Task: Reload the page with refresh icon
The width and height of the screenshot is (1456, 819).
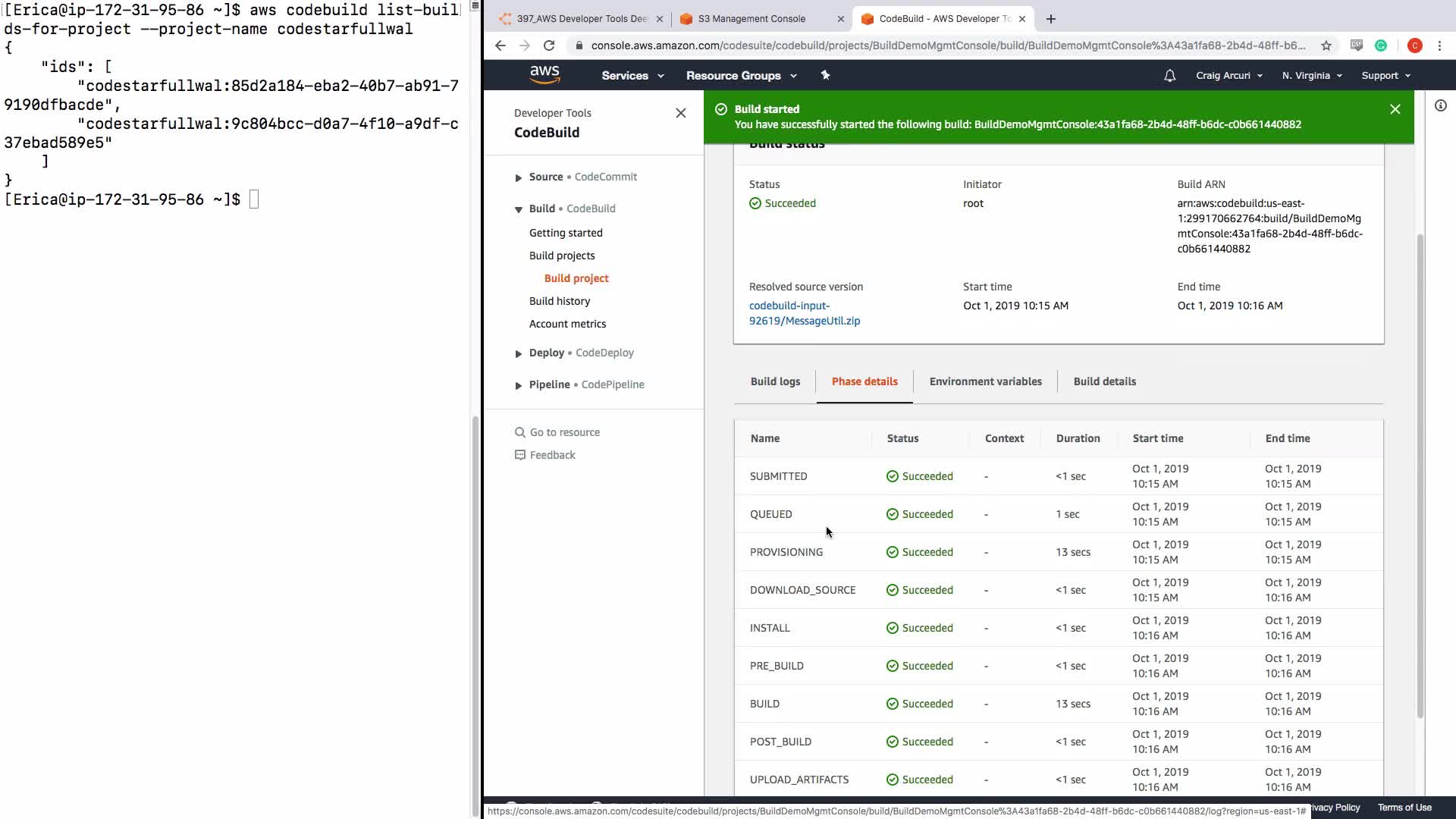Action: pyautogui.click(x=549, y=45)
